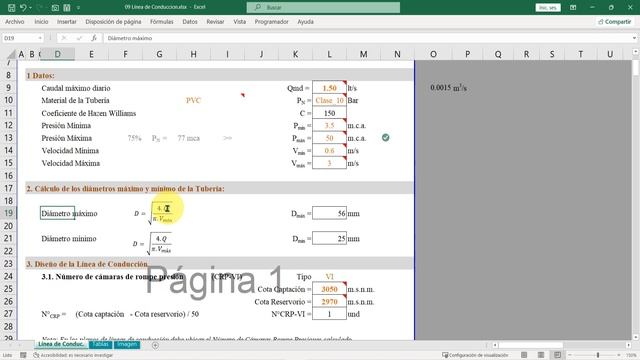Viewport: 640px width, 360px height.
Task: Open the Ayuda ribbon tab
Action: 305,22
